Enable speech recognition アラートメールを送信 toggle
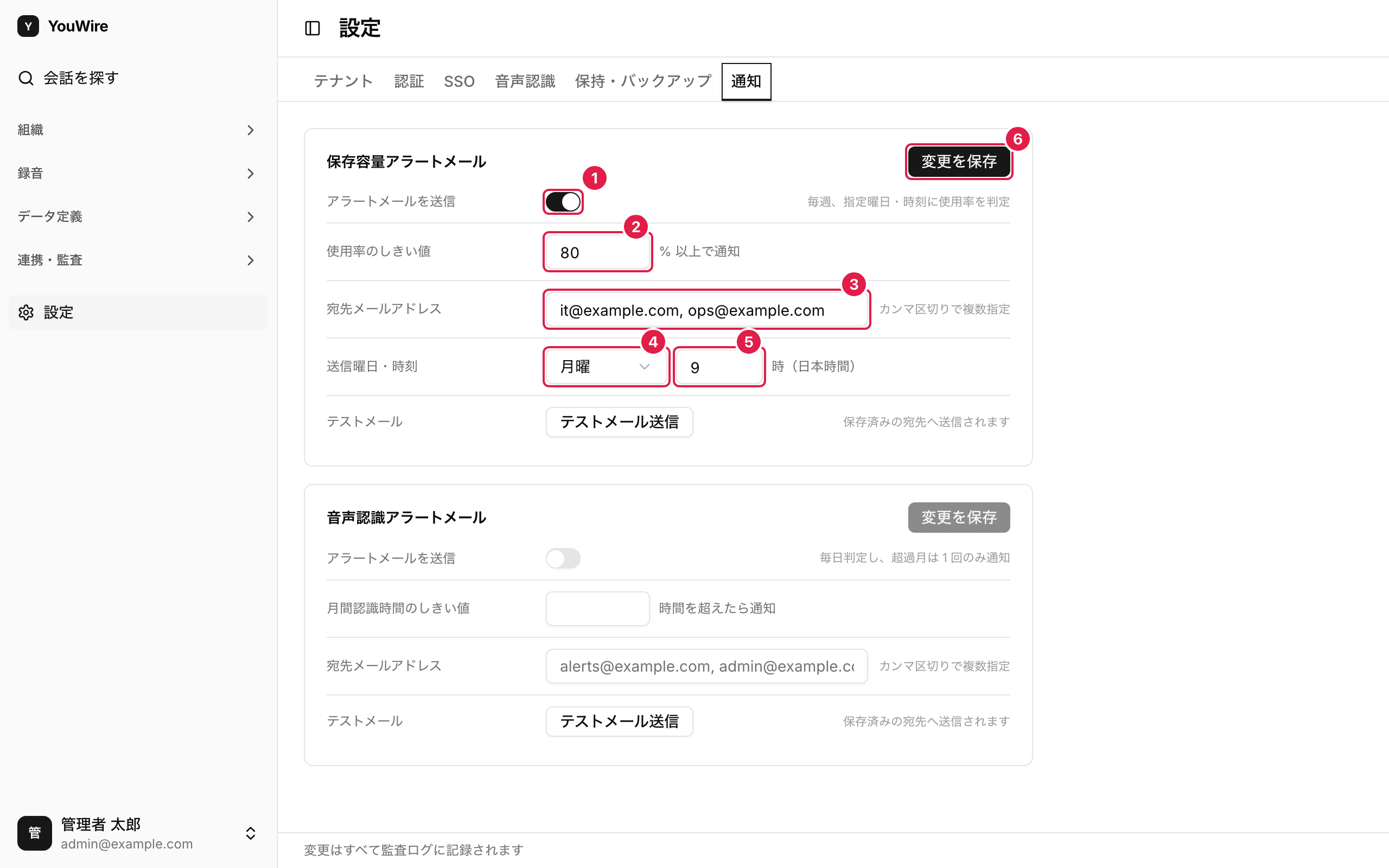 pyautogui.click(x=563, y=558)
